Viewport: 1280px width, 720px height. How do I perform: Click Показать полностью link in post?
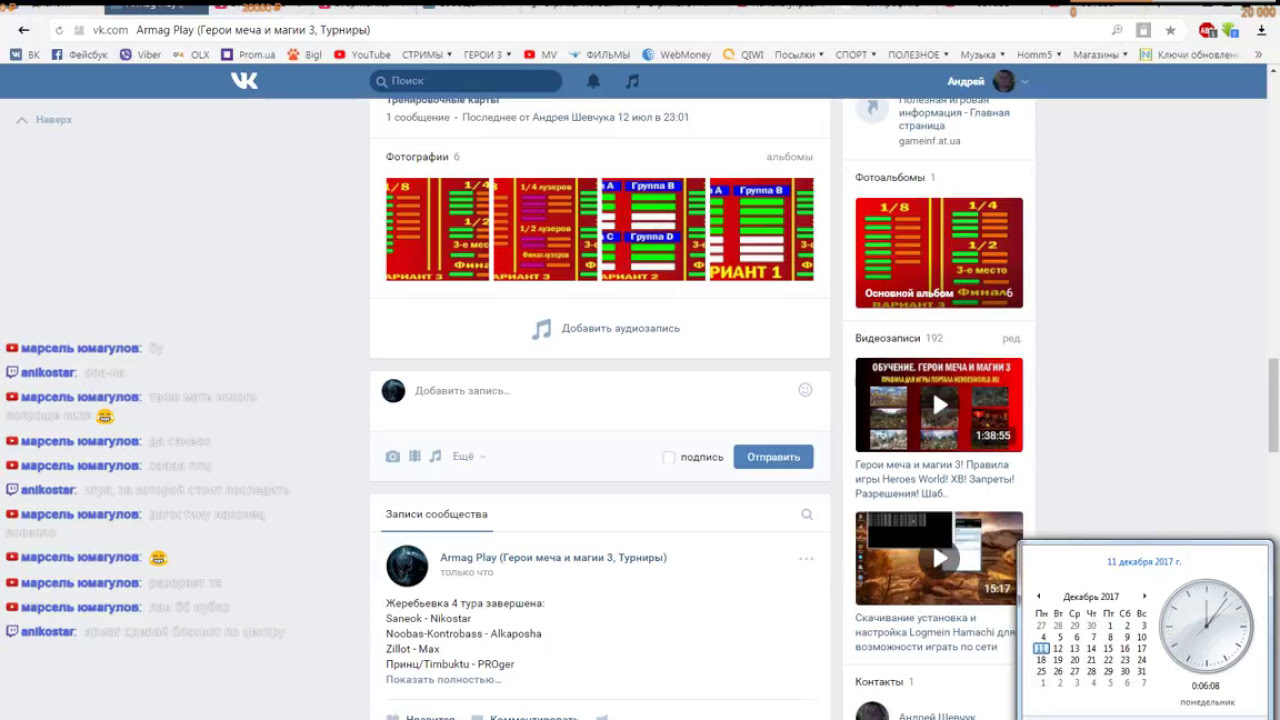[x=443, y=680]
